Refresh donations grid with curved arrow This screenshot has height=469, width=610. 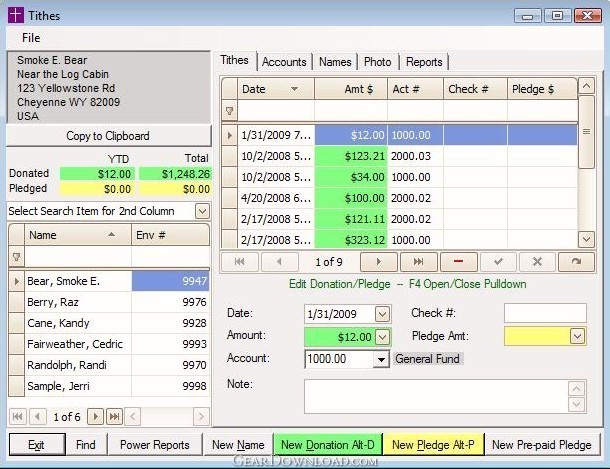click(576, 261)
